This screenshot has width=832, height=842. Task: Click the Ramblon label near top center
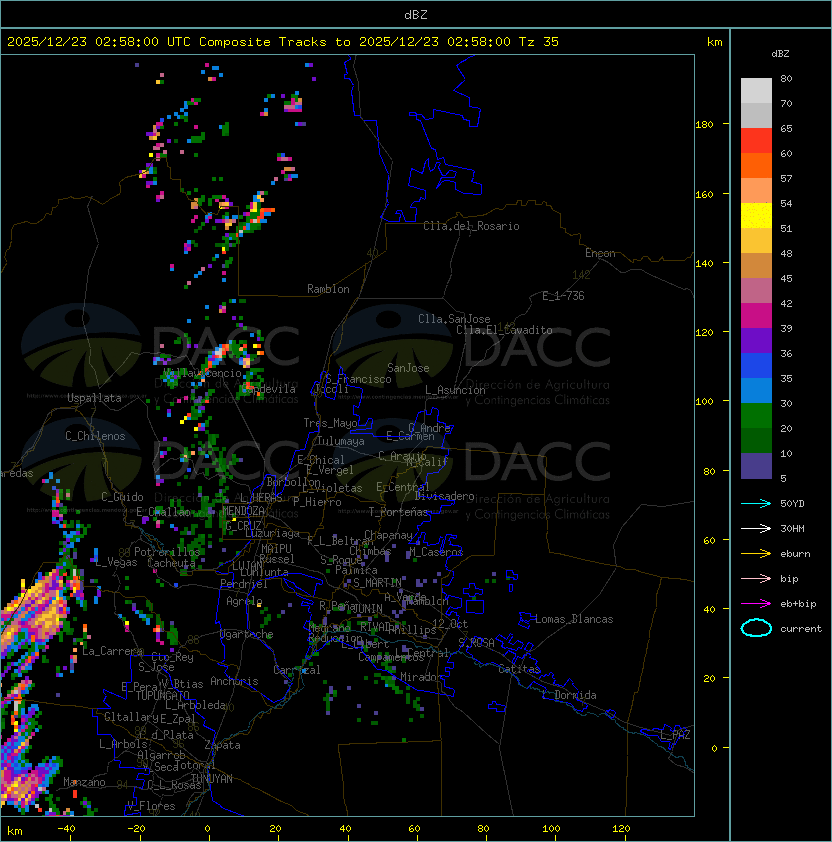(328, 289)
